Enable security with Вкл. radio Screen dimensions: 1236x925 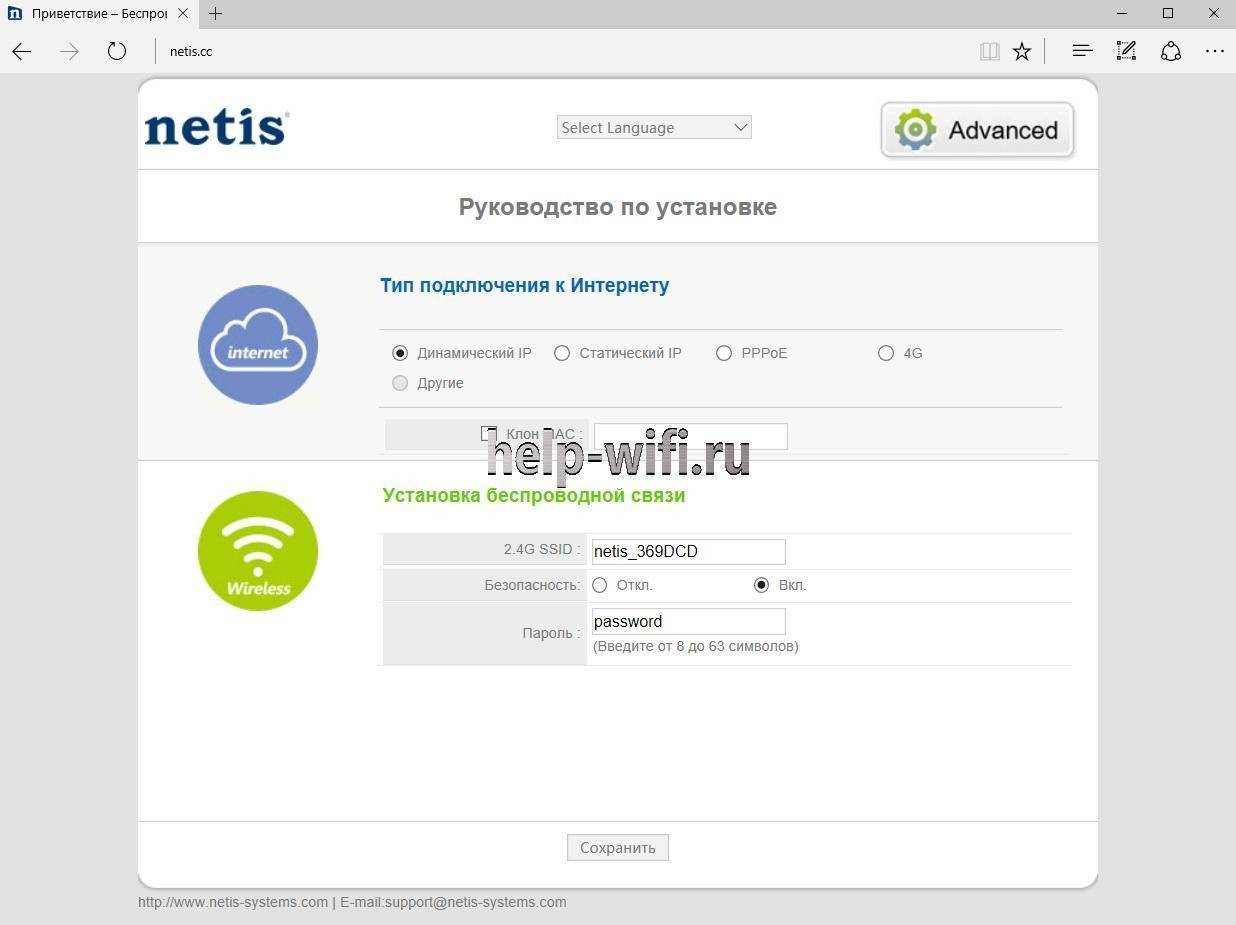tap(762, 585)
